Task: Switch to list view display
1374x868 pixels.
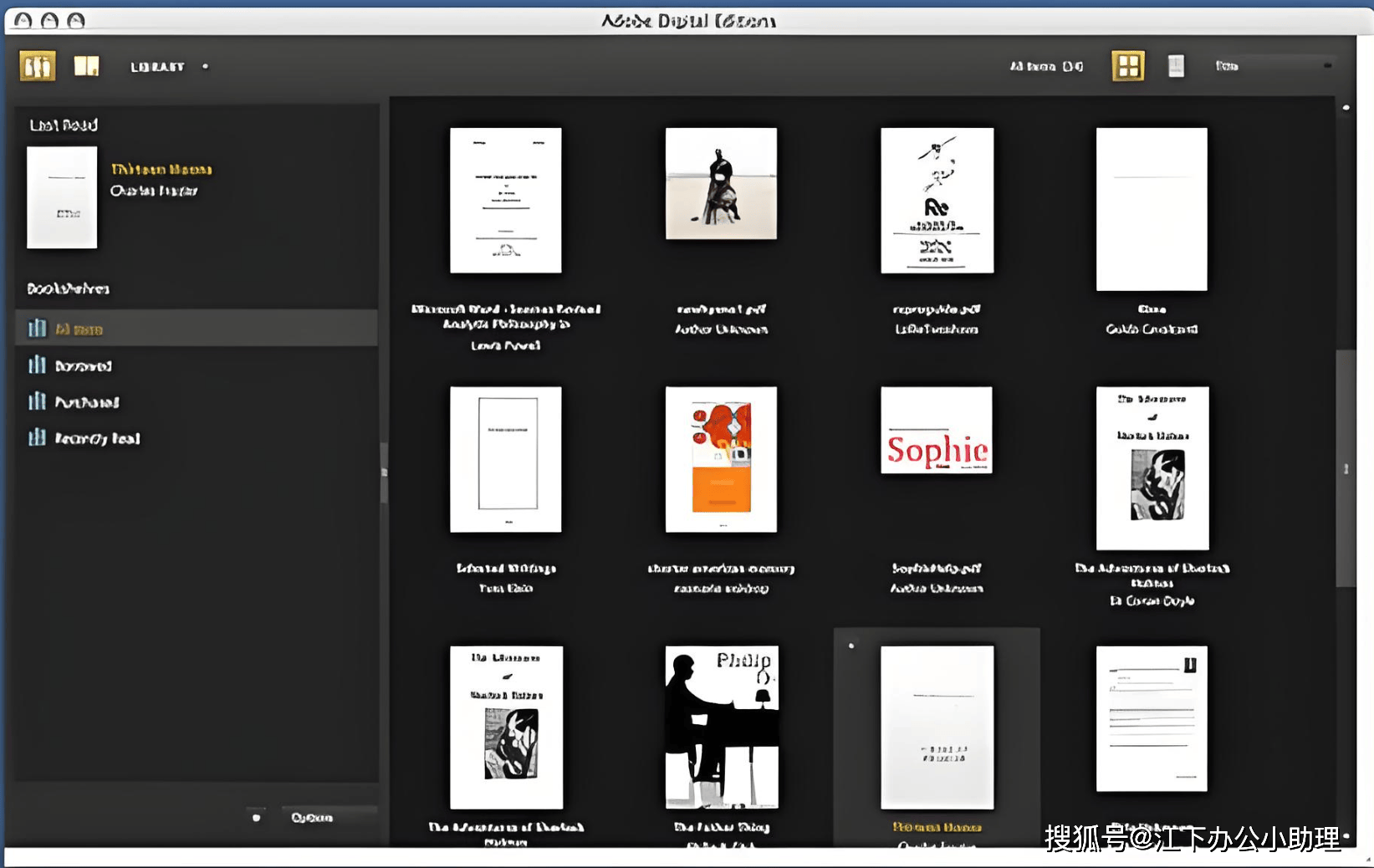Action: (1176, 66)
